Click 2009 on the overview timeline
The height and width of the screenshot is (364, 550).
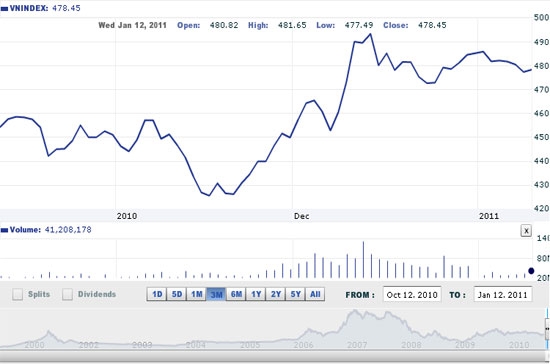pos(465,345)
